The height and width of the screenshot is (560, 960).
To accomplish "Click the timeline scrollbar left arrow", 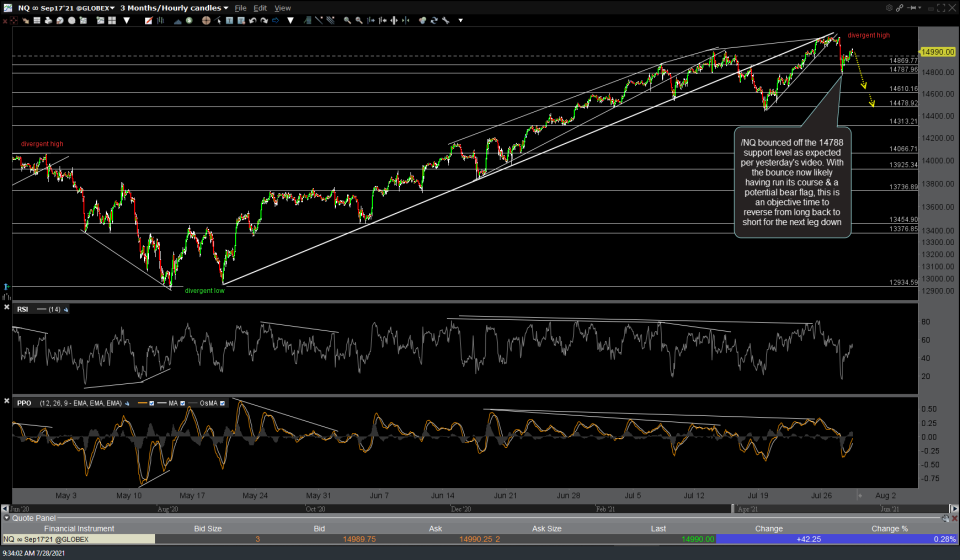I will [x=5, y=509].
